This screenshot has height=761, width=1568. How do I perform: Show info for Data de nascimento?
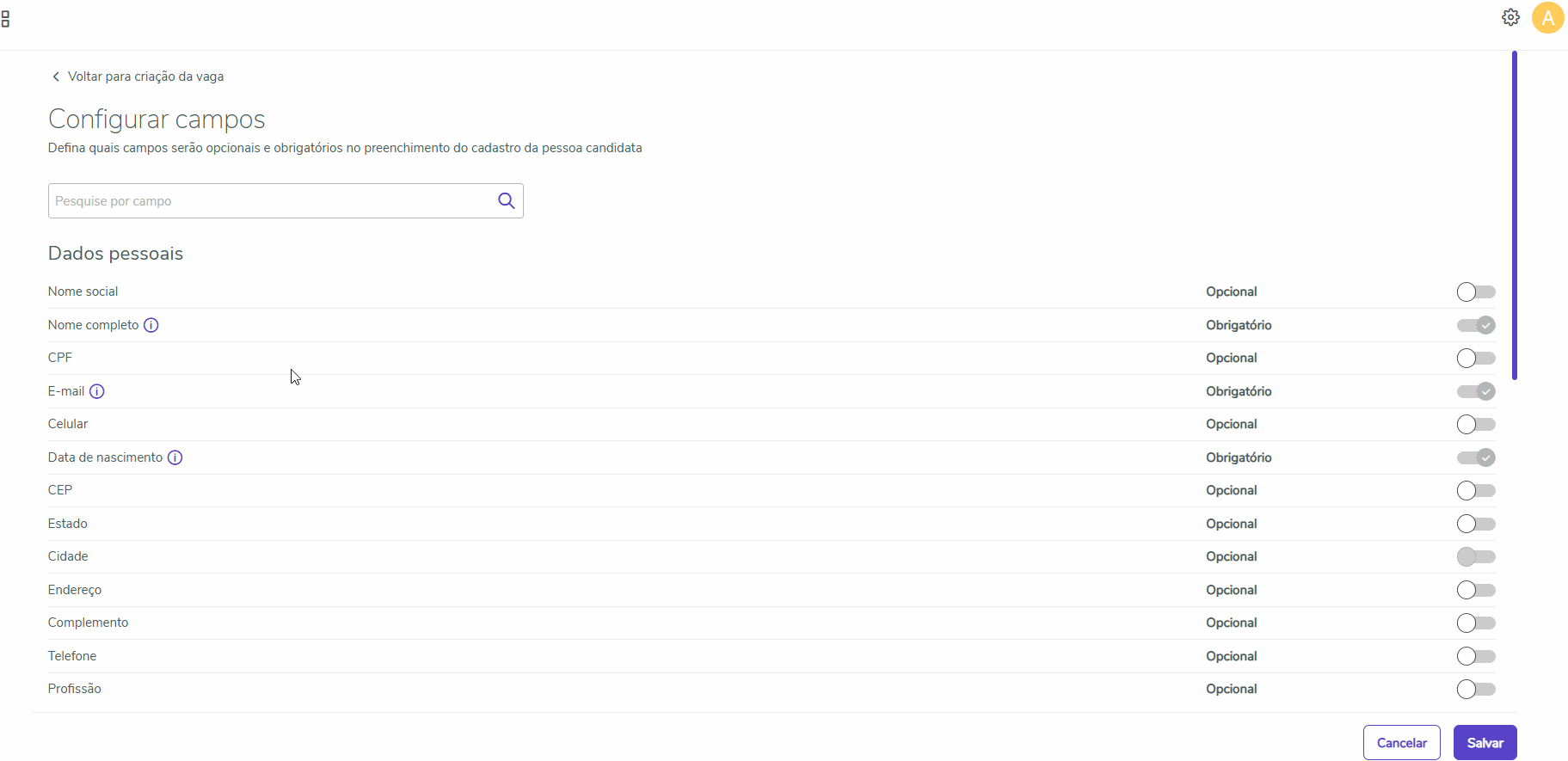tap(175, 457)
